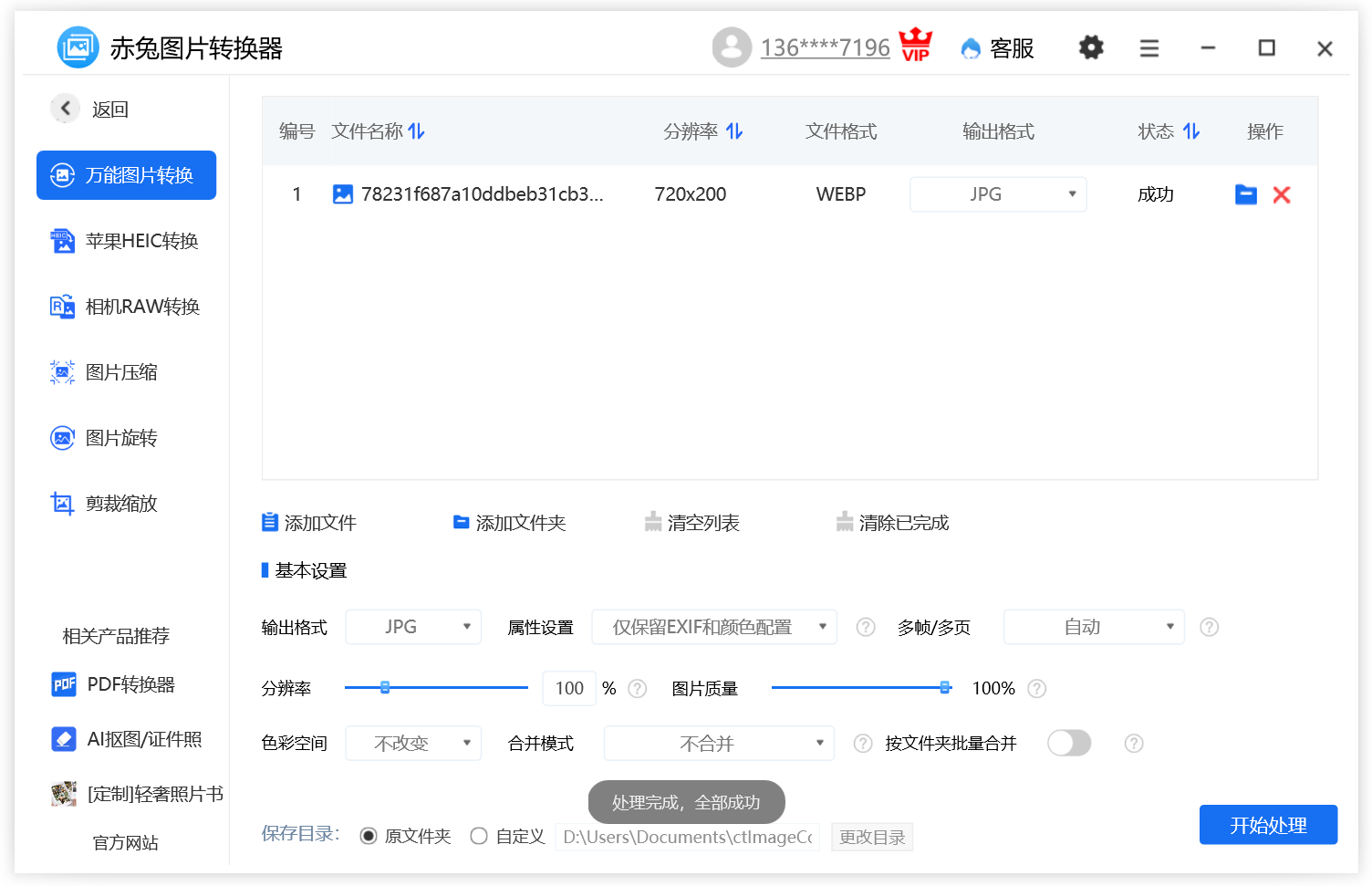The height and width of the screenshot is (886, 1372).
Task: Sort the list by 状态
Action: click(1191, 131)
